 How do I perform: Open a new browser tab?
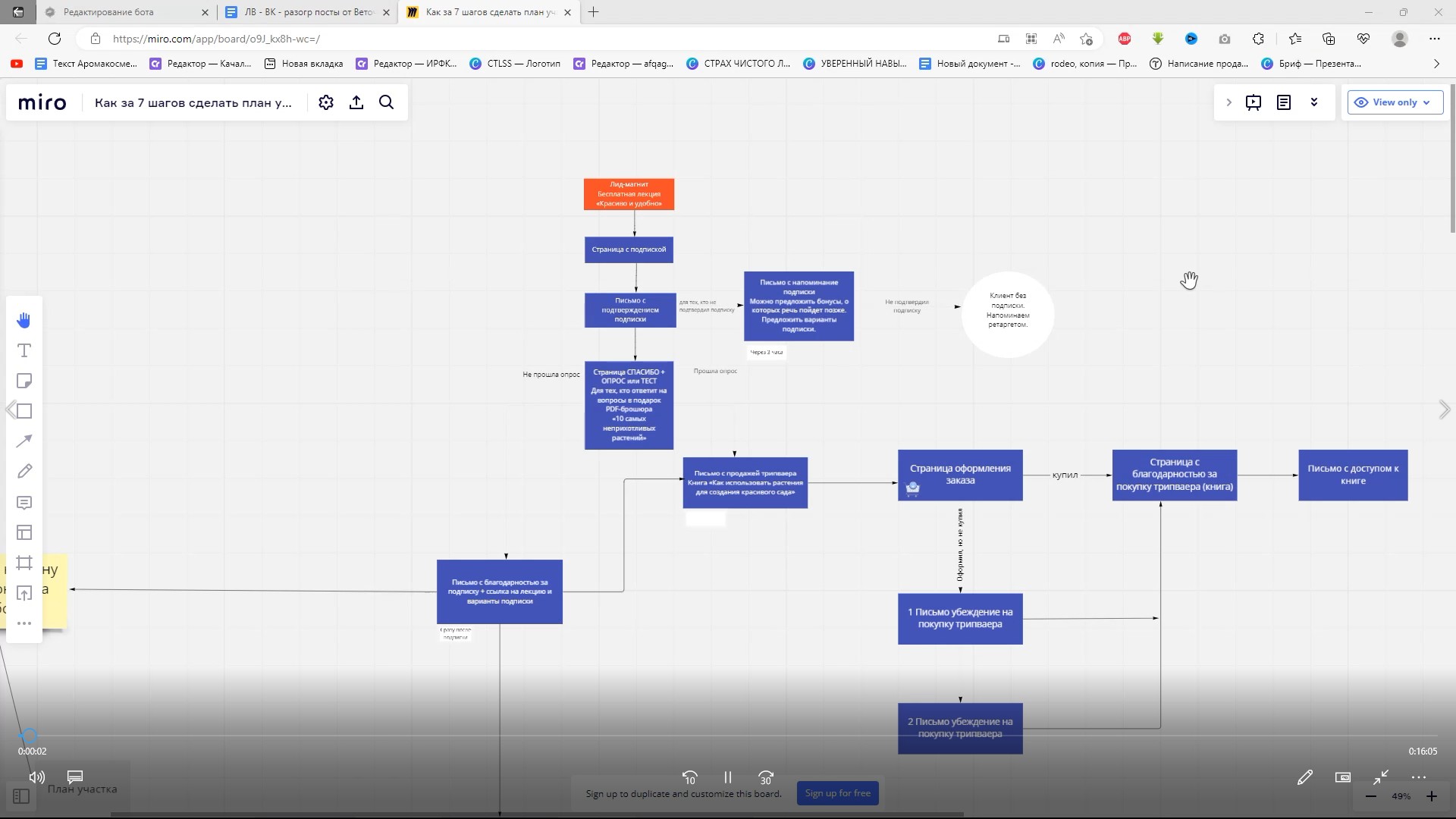point(594,12)
